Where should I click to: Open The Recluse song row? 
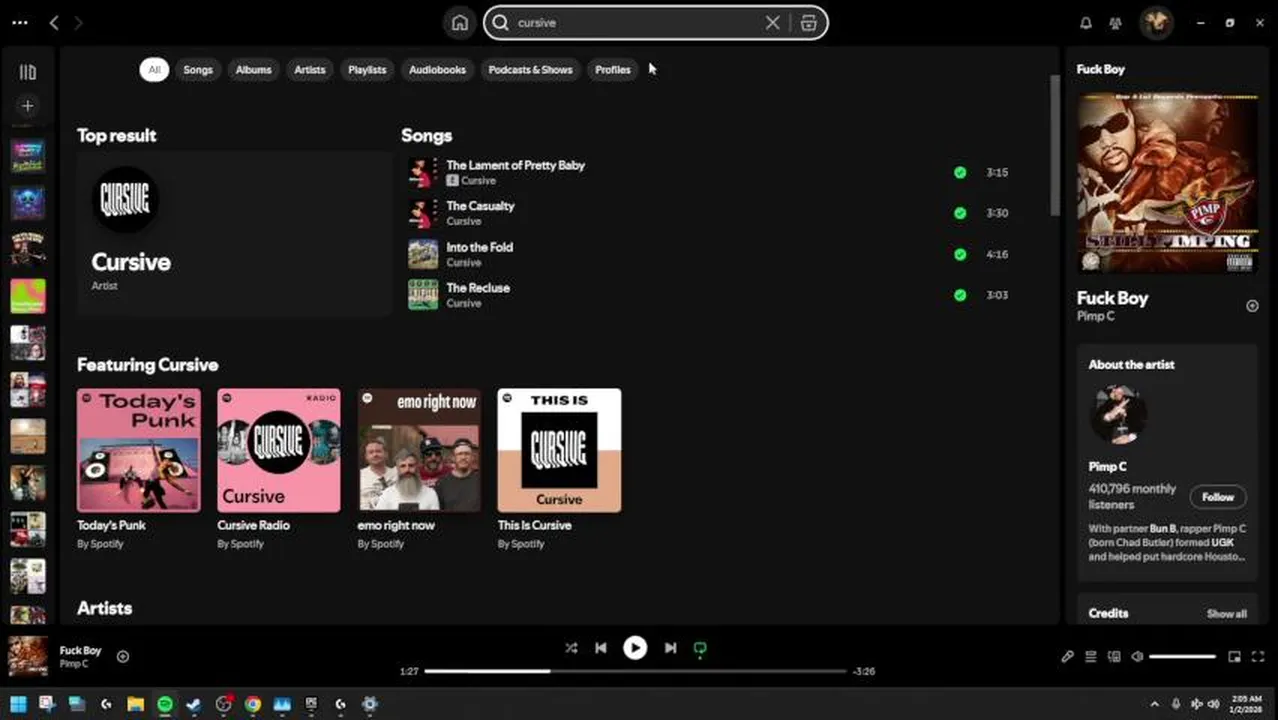[710, 295]
